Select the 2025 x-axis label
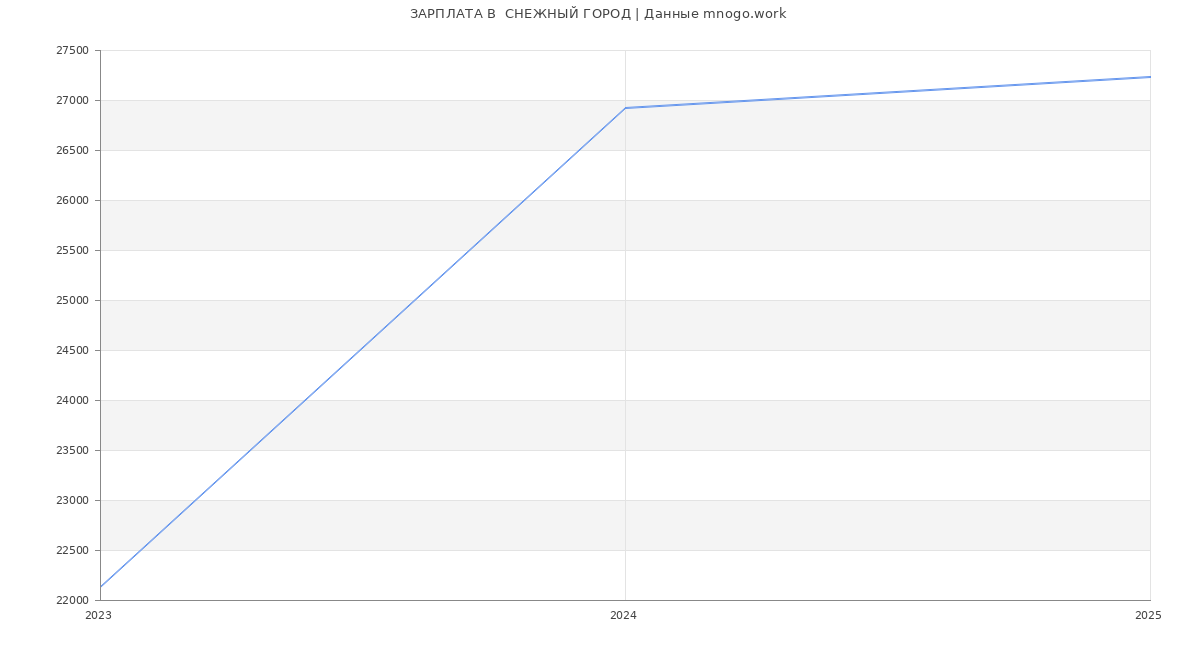This screenshot has height=650, width=1200. click(x=1148, y=616)
